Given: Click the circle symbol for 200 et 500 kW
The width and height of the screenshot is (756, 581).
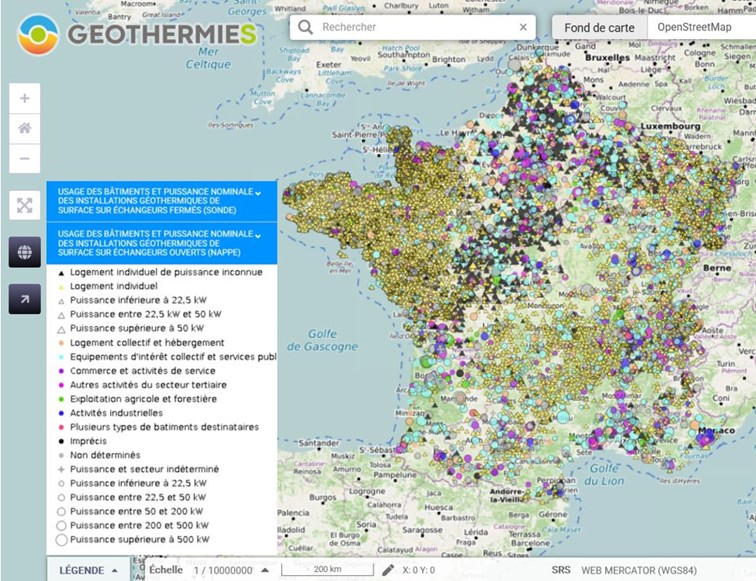Looking at the screenshot, I should pyautogui.click(x=61, y=526).
